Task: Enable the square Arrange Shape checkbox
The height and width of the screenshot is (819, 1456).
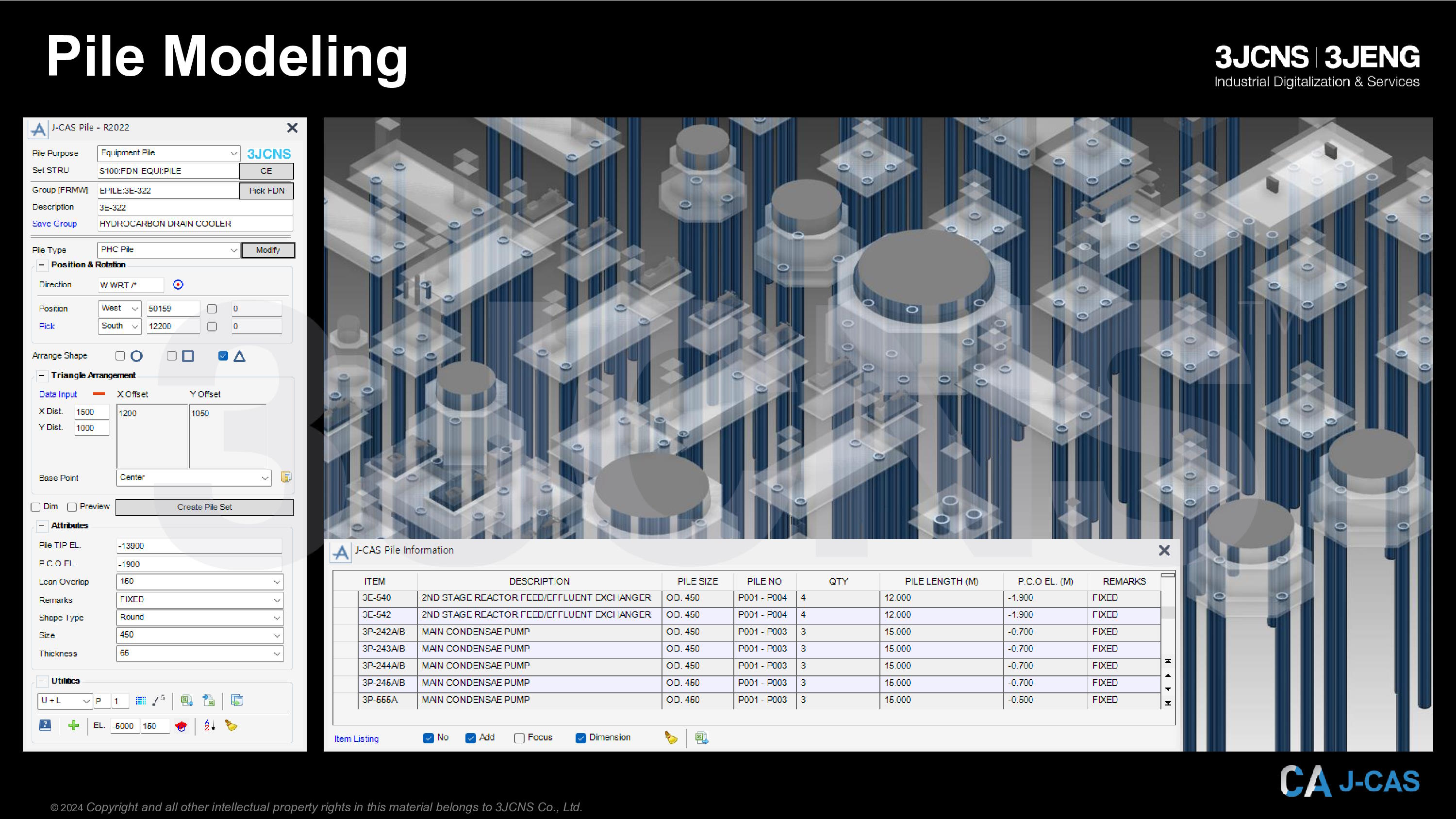Action: [172, 356]
